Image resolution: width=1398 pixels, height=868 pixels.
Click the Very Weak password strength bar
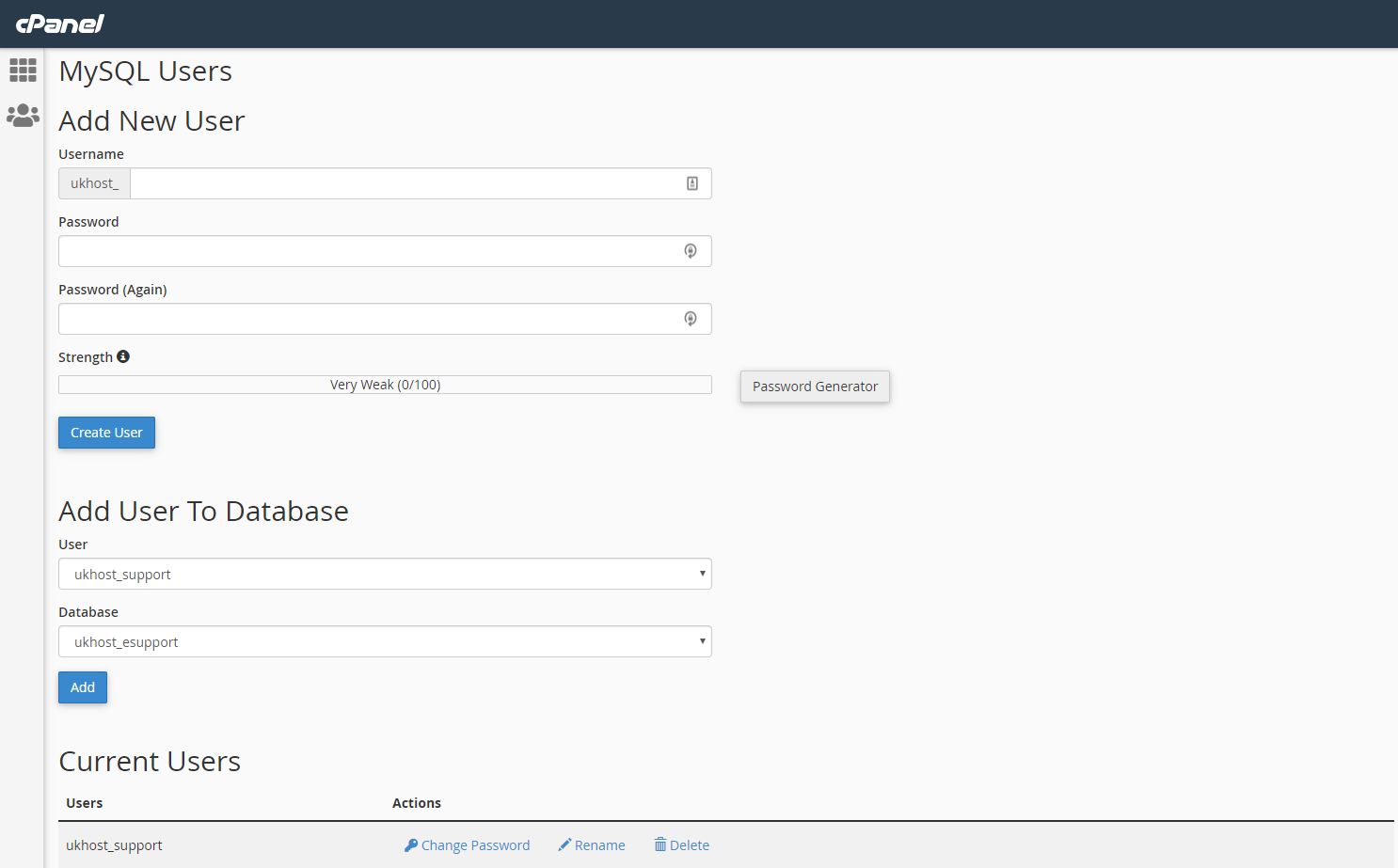tap(385, 384)
